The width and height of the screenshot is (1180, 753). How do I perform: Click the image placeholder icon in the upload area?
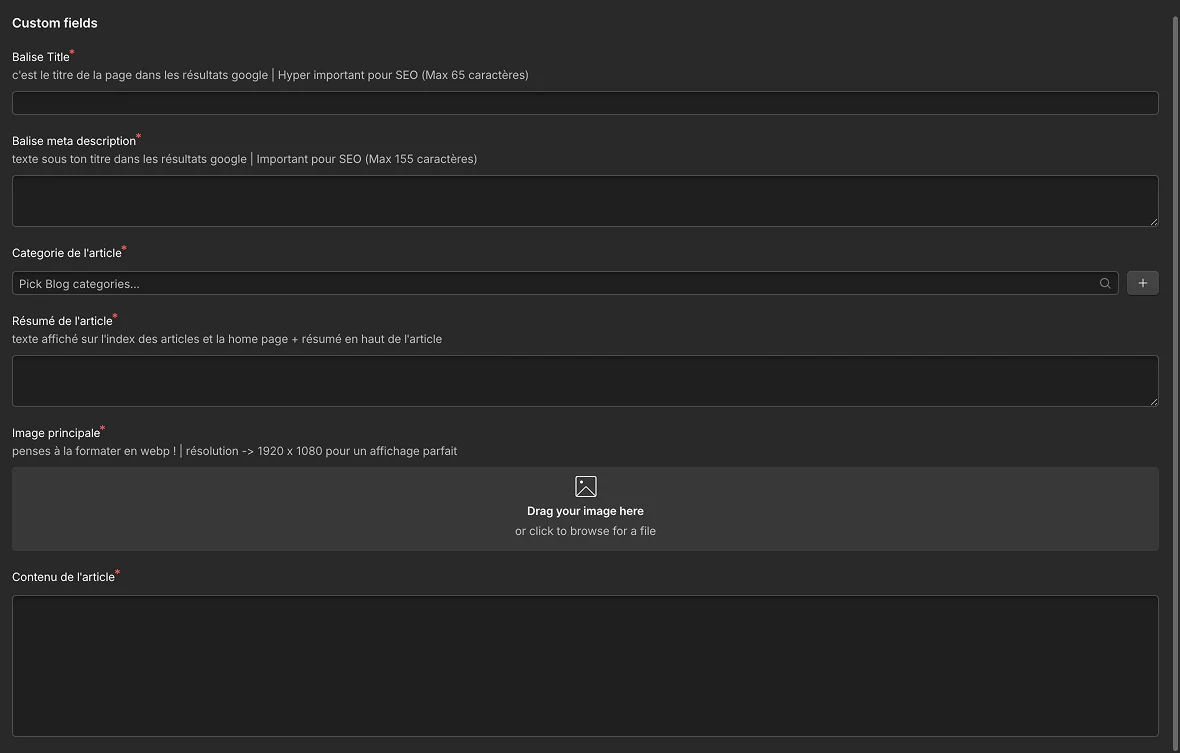pyautogui.click(x=585, y=486)
